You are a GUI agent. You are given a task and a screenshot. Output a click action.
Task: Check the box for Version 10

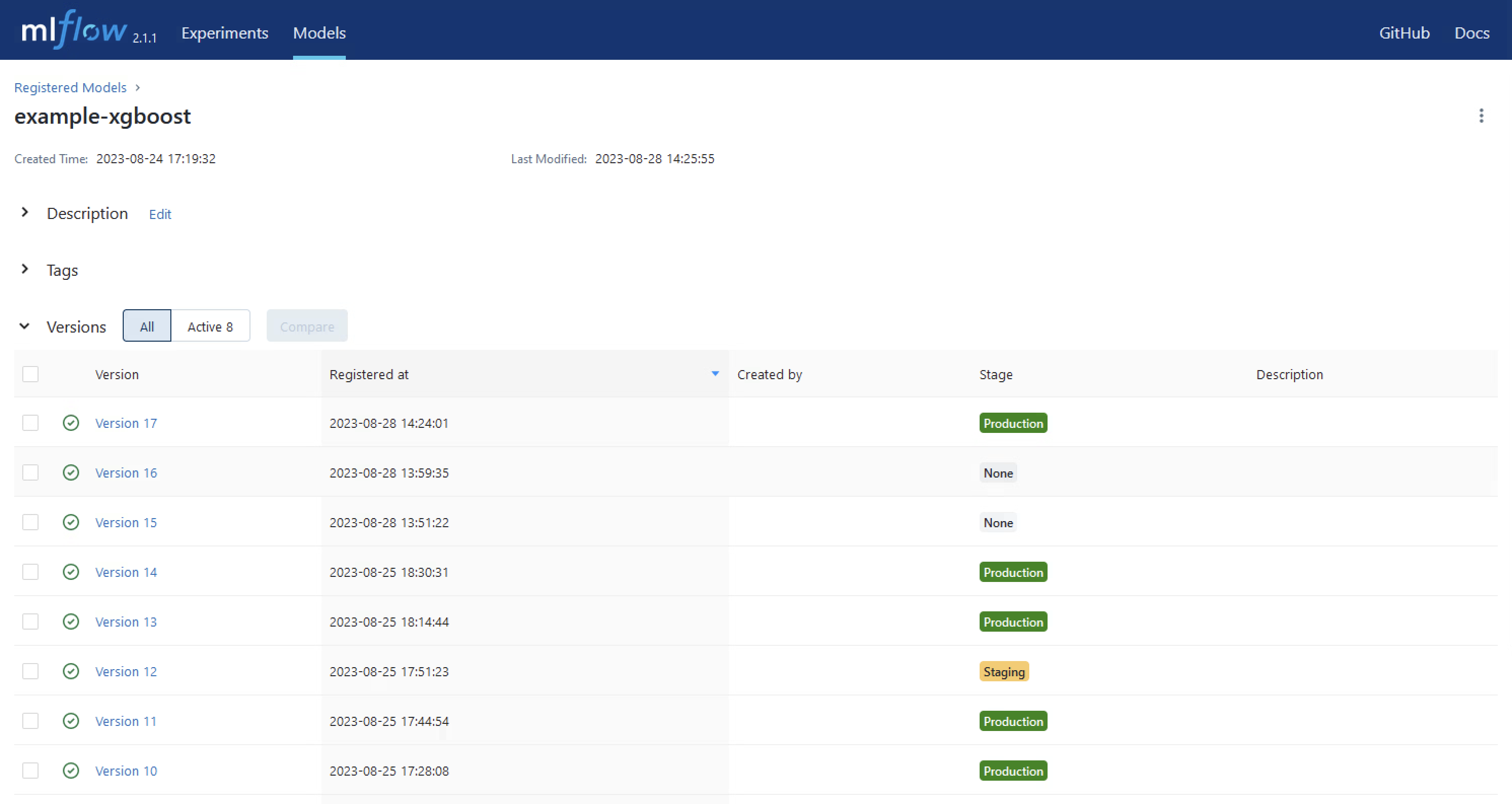(30, 771)
